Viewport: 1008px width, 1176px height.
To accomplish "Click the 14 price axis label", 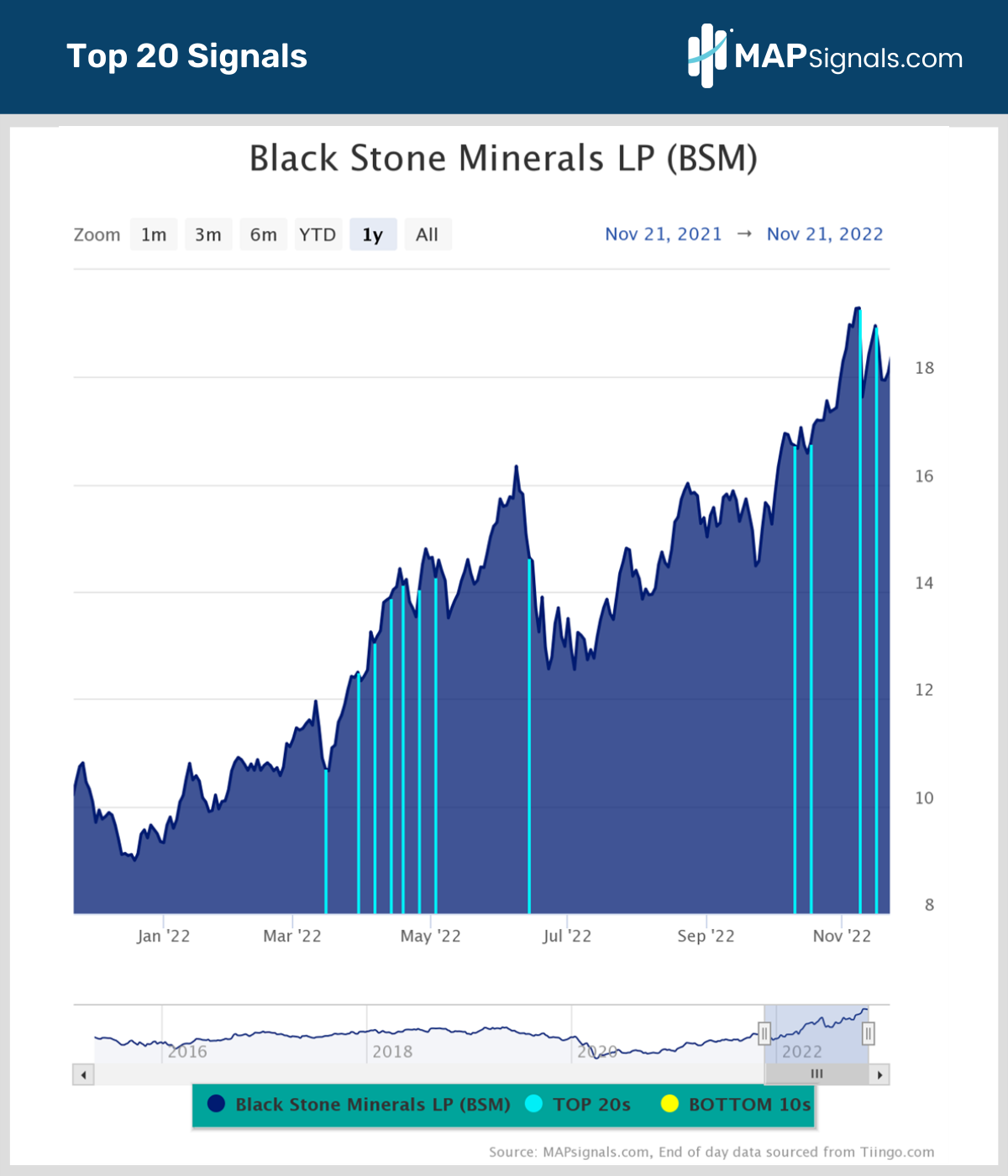I will (x=924, y=583).
